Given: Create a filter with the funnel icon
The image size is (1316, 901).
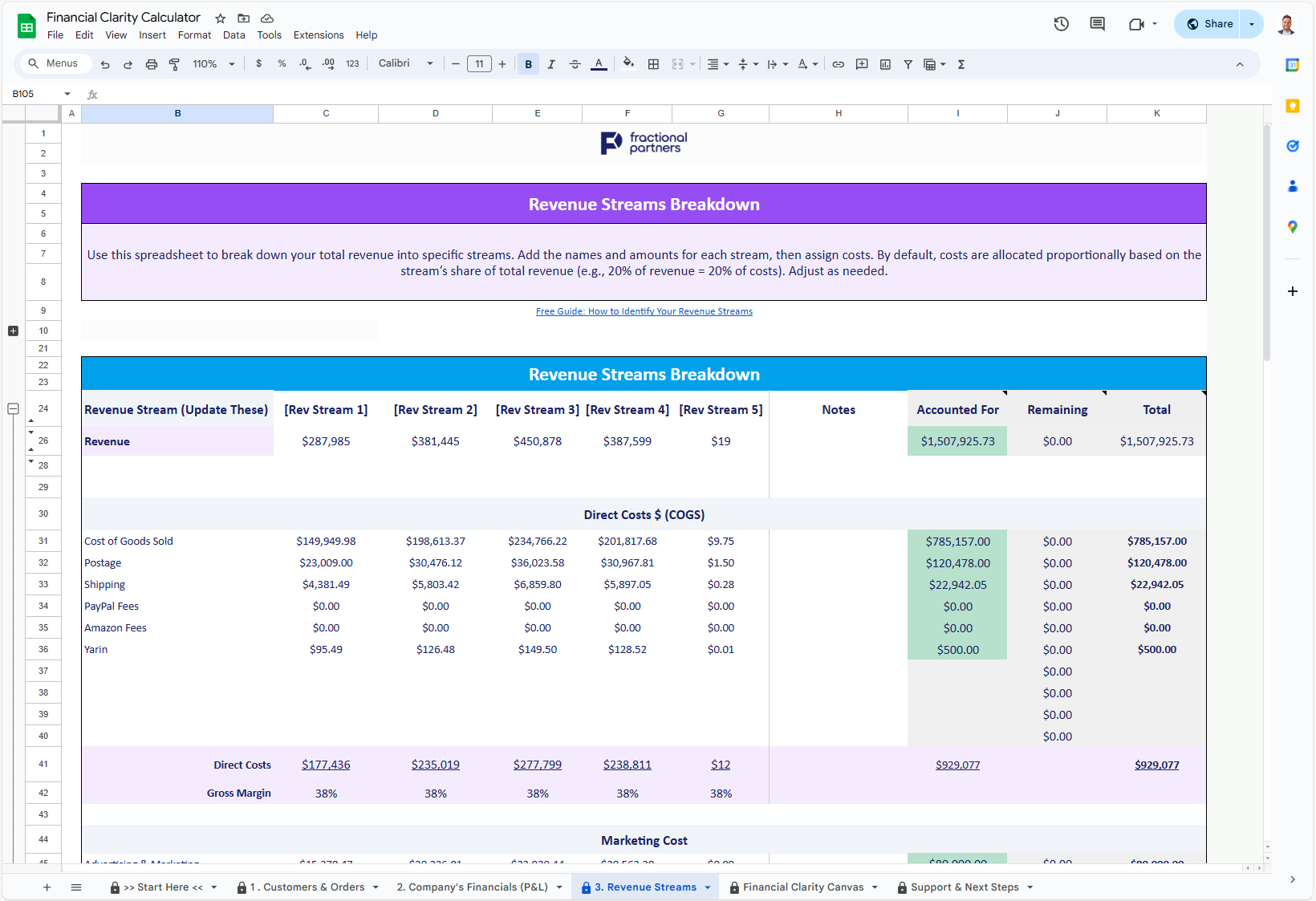Looking at the screenshot, I should 908,64.
